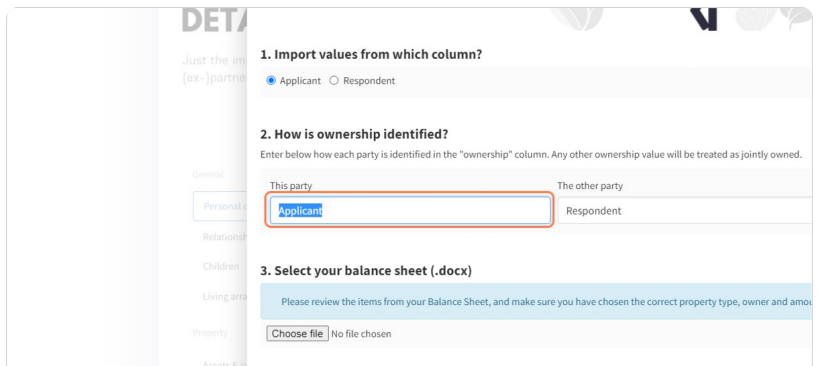818x366 pixels.
Task: Click the Import values column heading
Action: click(x=371, y=54)
